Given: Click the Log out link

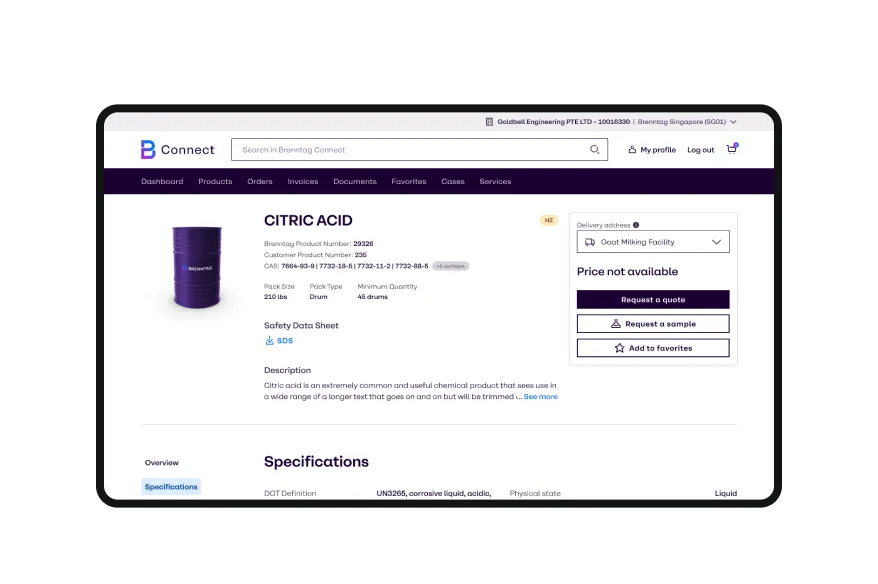Looking at the screenshot, I should click(x=700, y=149).
